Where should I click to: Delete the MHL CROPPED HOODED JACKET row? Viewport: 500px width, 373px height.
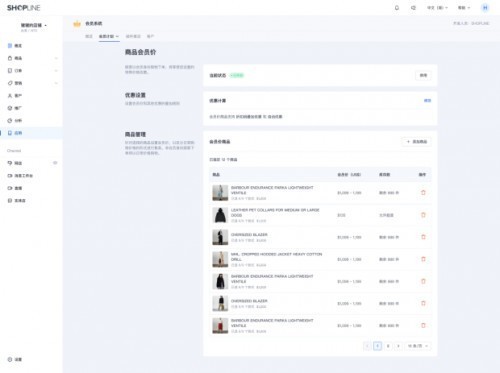coord(423,259)
